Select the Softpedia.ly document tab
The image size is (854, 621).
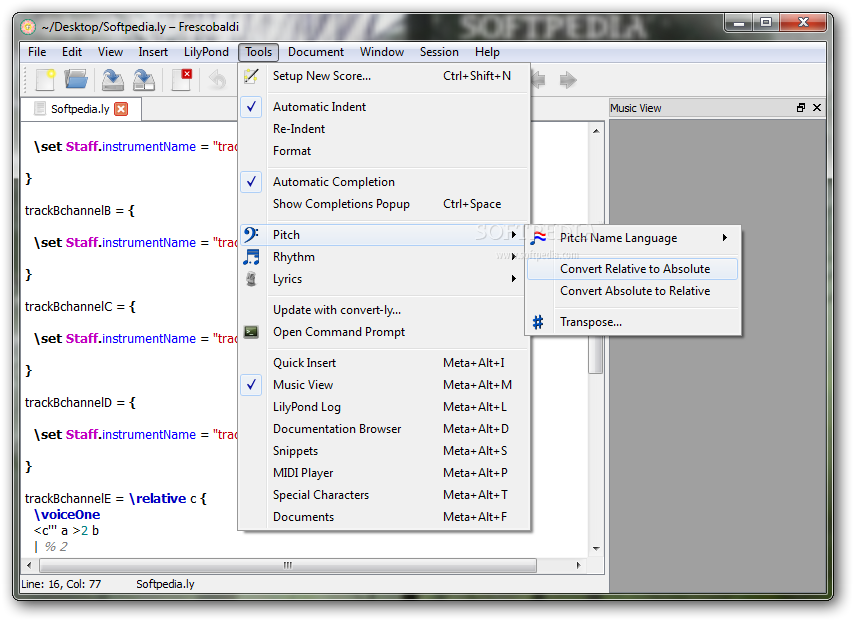pos(80,109)
